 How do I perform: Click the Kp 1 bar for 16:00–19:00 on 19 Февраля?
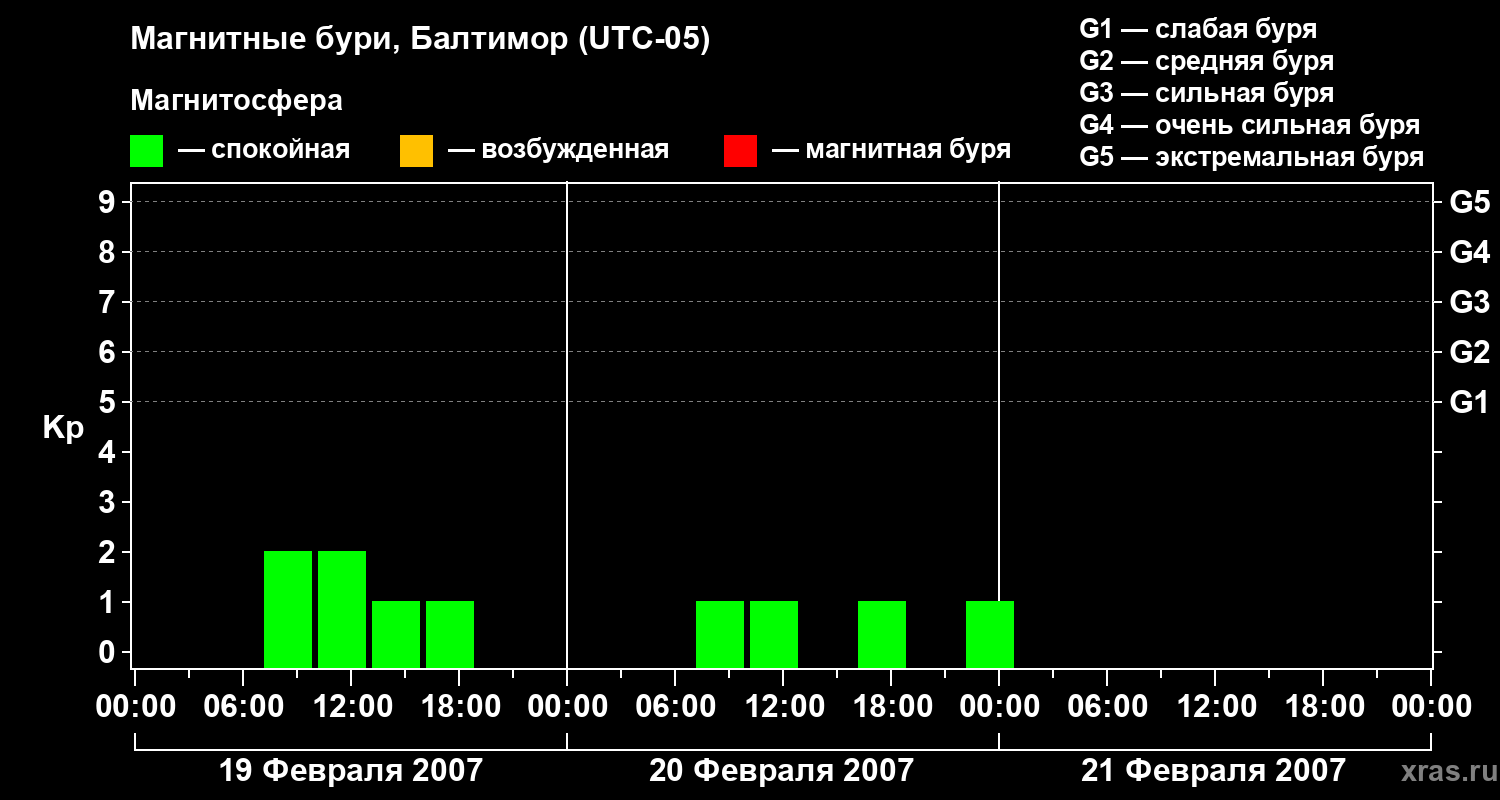(450, 634)
